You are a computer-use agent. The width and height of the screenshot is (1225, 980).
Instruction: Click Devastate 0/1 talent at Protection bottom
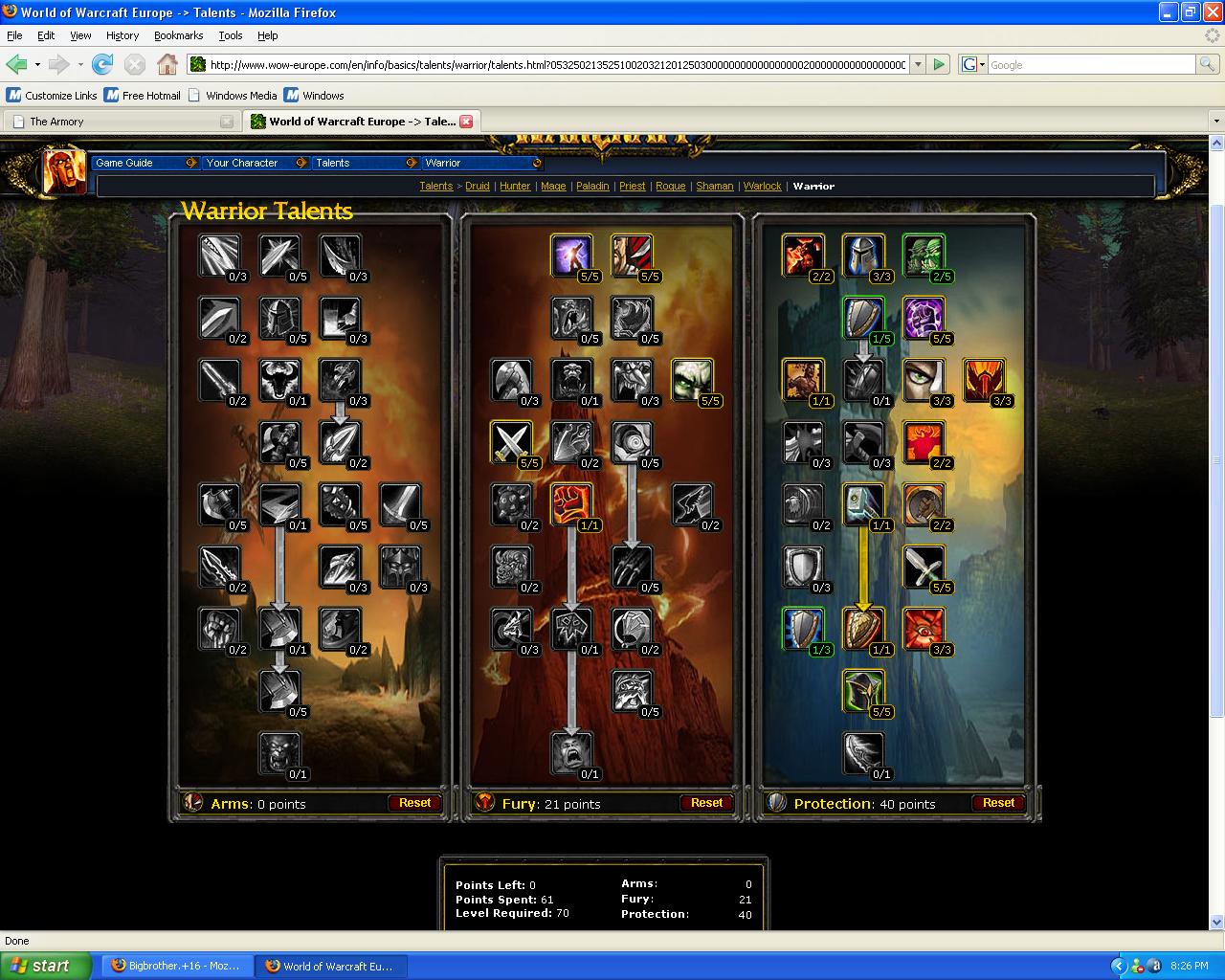[864, 753]
